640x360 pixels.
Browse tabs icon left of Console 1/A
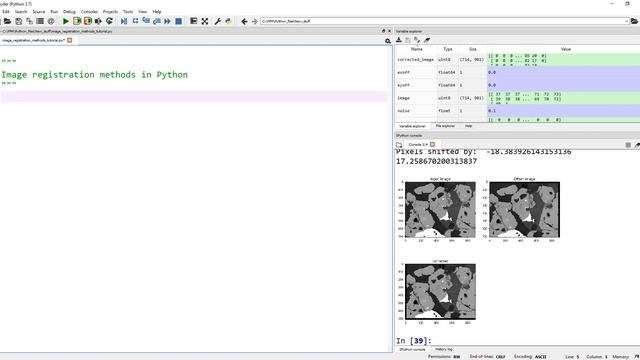(x=399, y=145)
